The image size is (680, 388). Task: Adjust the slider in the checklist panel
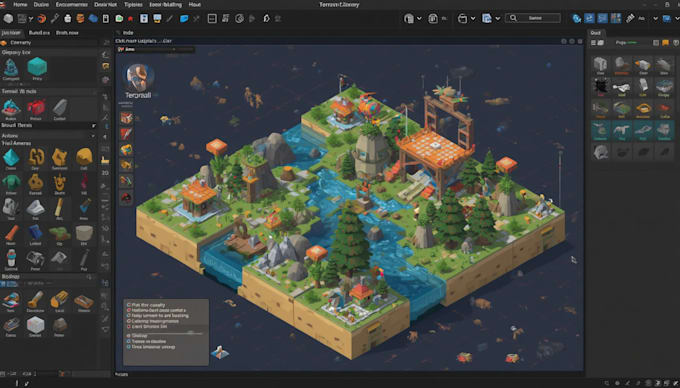[167, 333]
